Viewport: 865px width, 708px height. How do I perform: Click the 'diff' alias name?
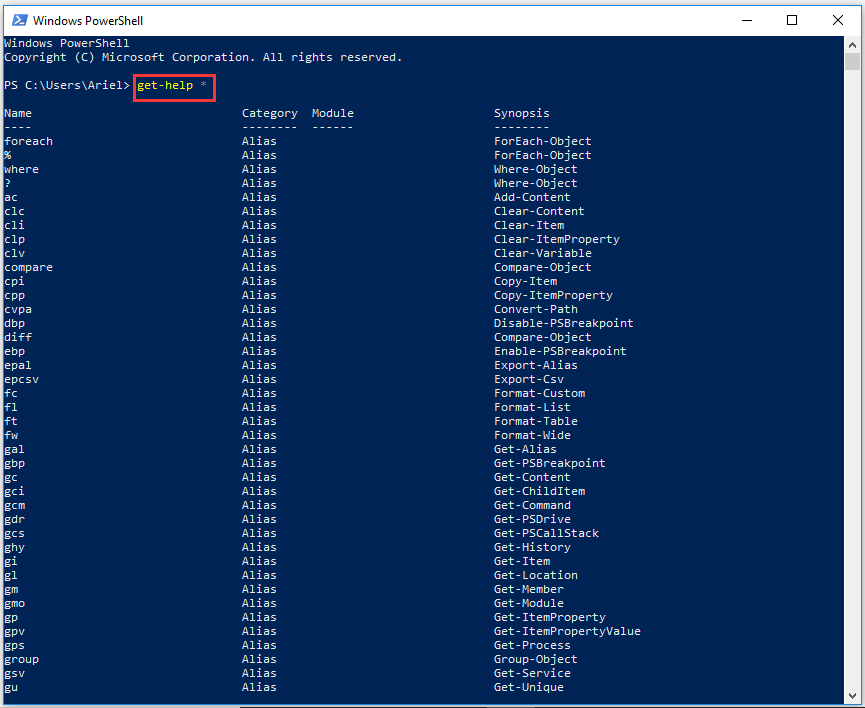pyautogui.click(x=18, y=337)
